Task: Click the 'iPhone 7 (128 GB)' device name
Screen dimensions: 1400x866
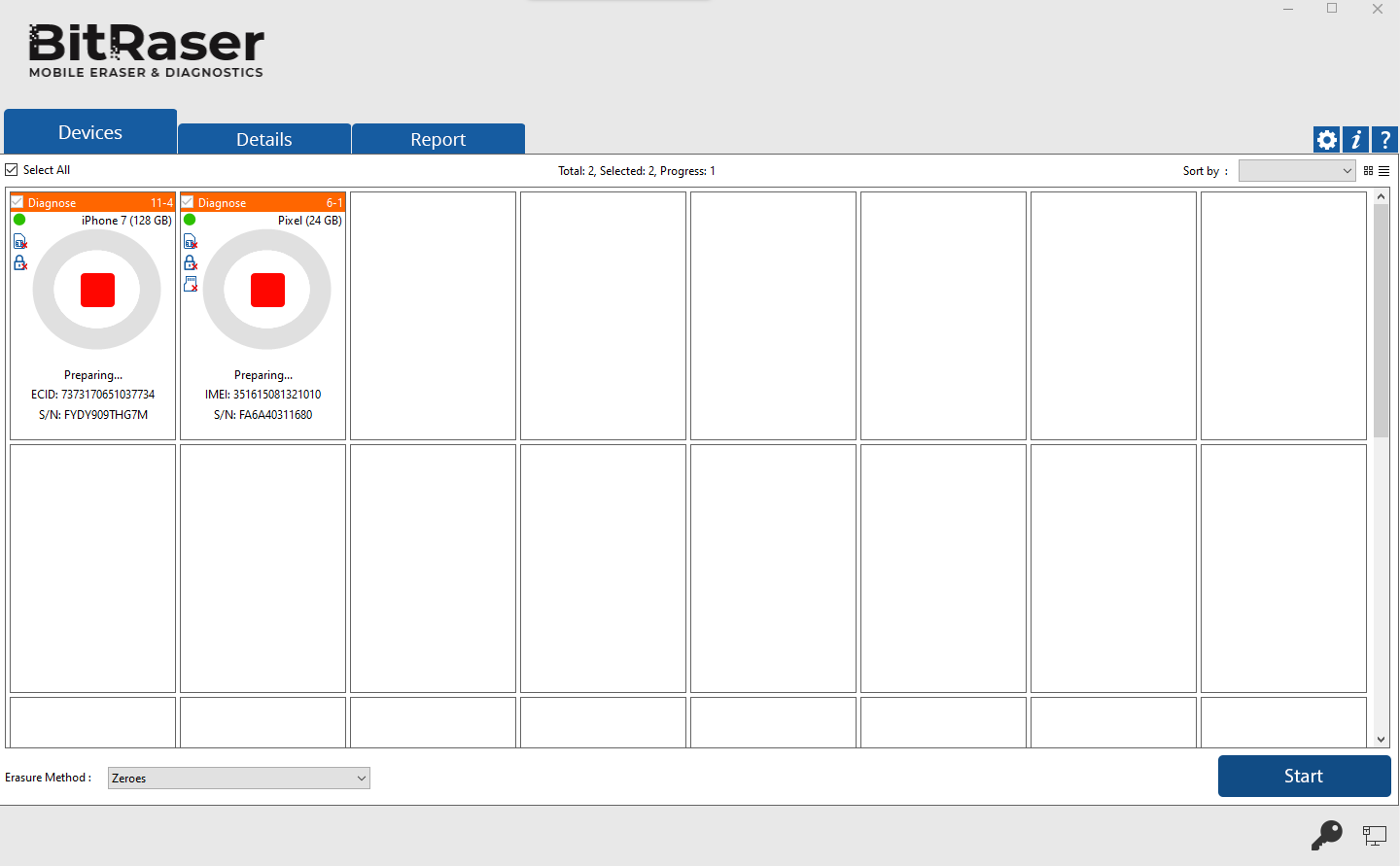Action: click(126, 221)
